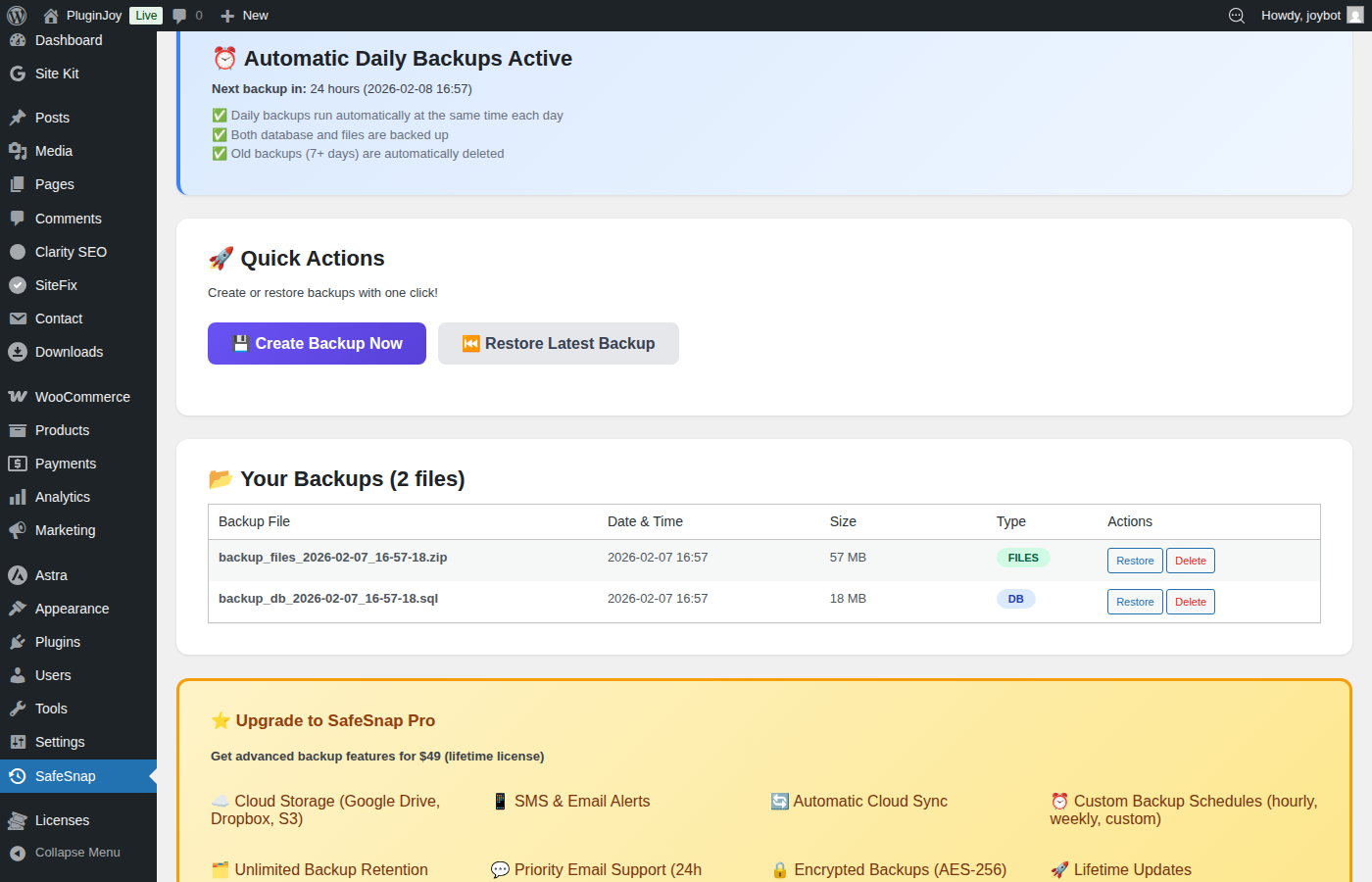Click the Astra logo icon
The height and width of the screenshot is (882, 1372).
pos(18,575)
